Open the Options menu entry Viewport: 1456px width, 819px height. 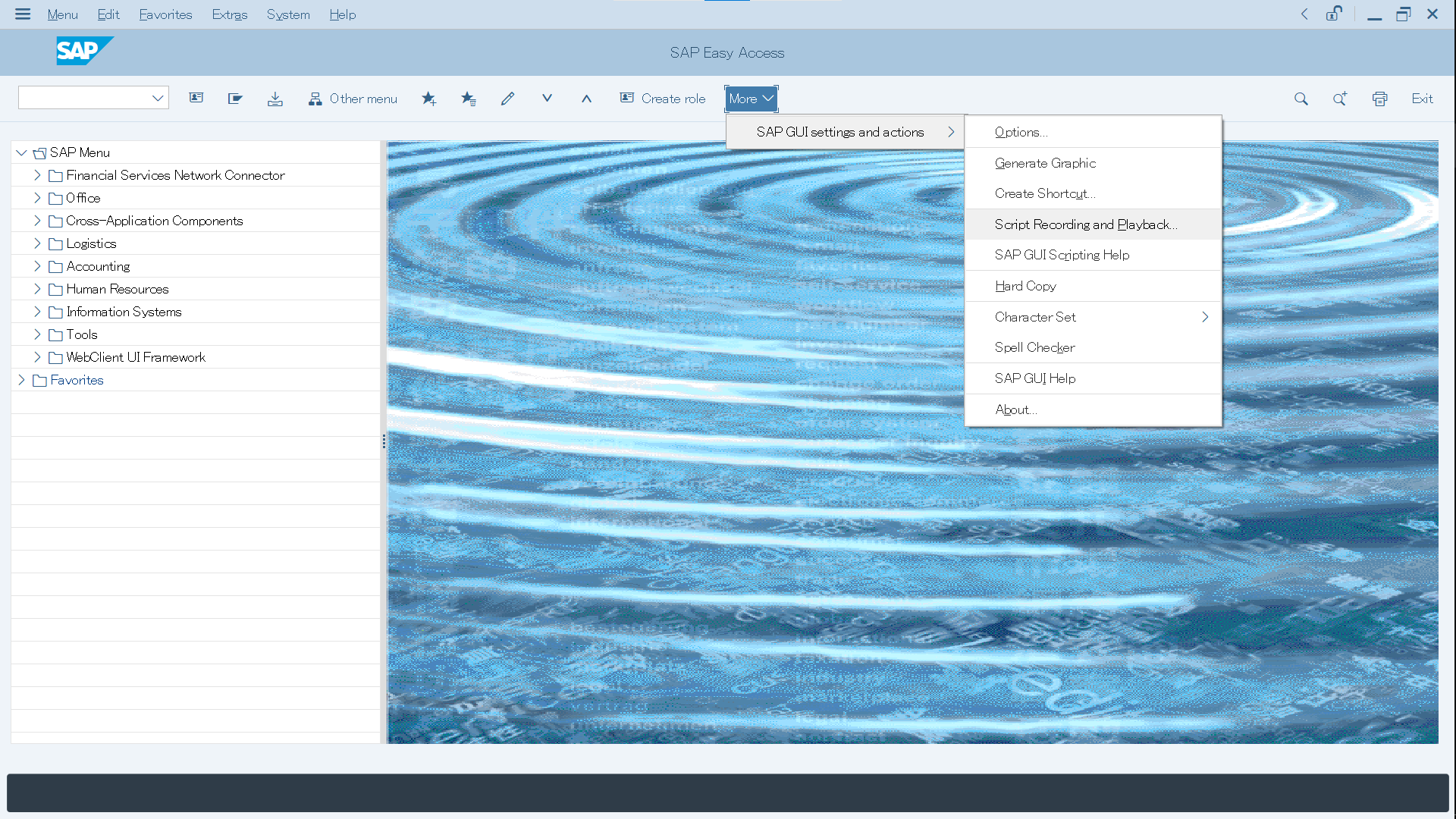click(1021, 132)
